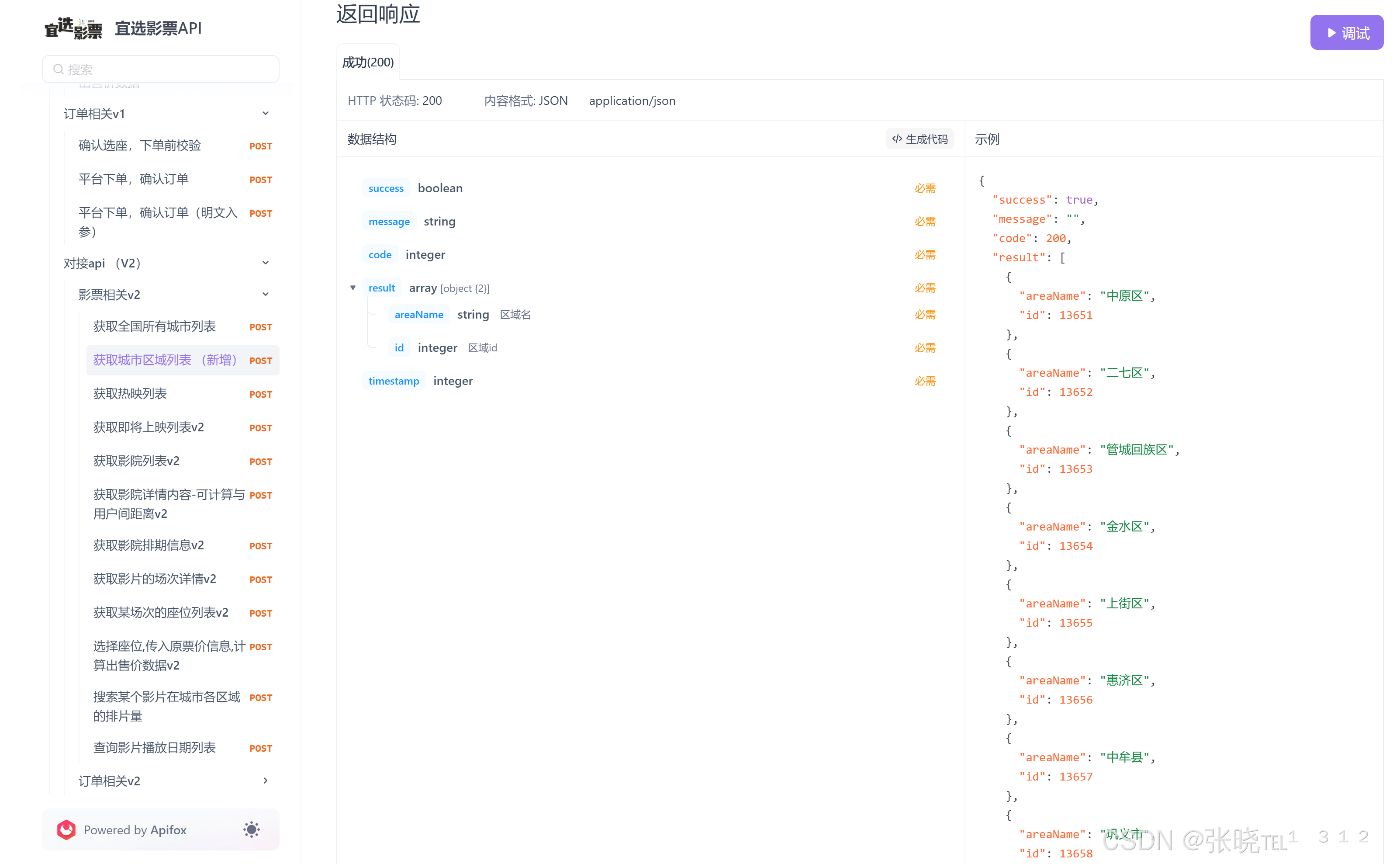
Task: Collapse the 订单相关v1 section chevron
Action: (266, 114)
